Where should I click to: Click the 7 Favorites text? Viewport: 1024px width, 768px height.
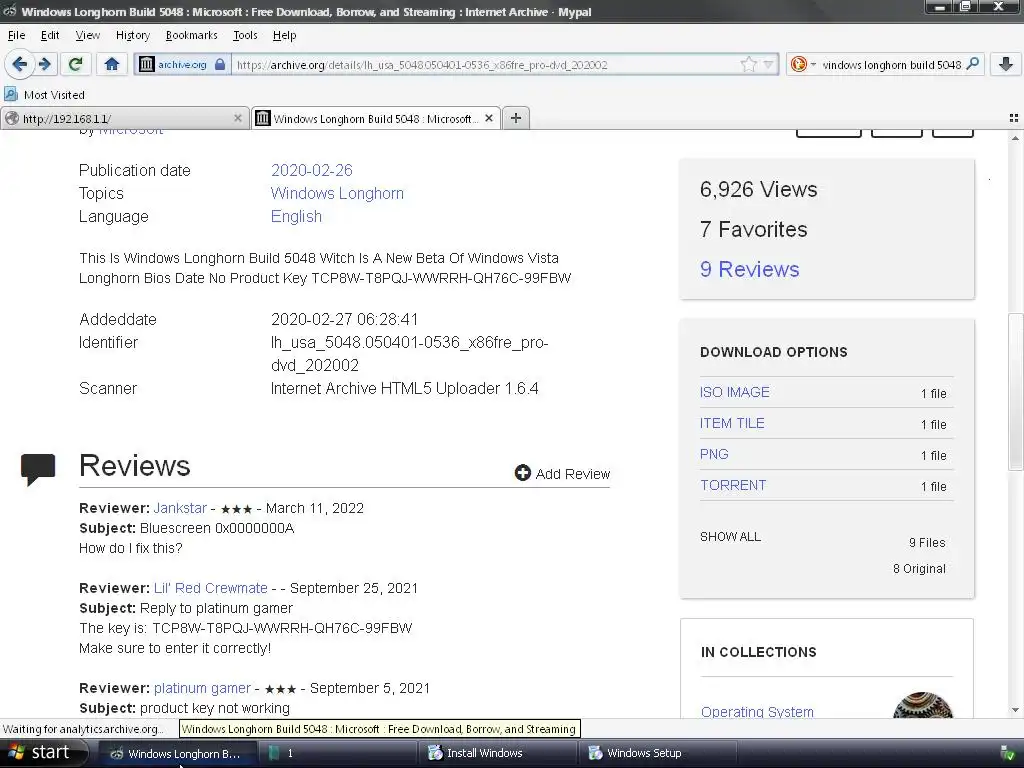(x=753, y=229)
